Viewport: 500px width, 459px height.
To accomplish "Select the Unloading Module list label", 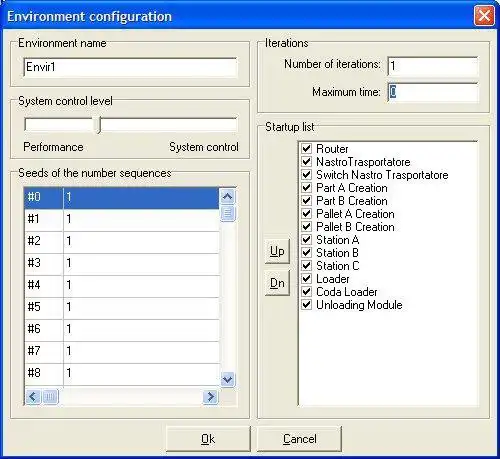I will (x=359, y=305).
